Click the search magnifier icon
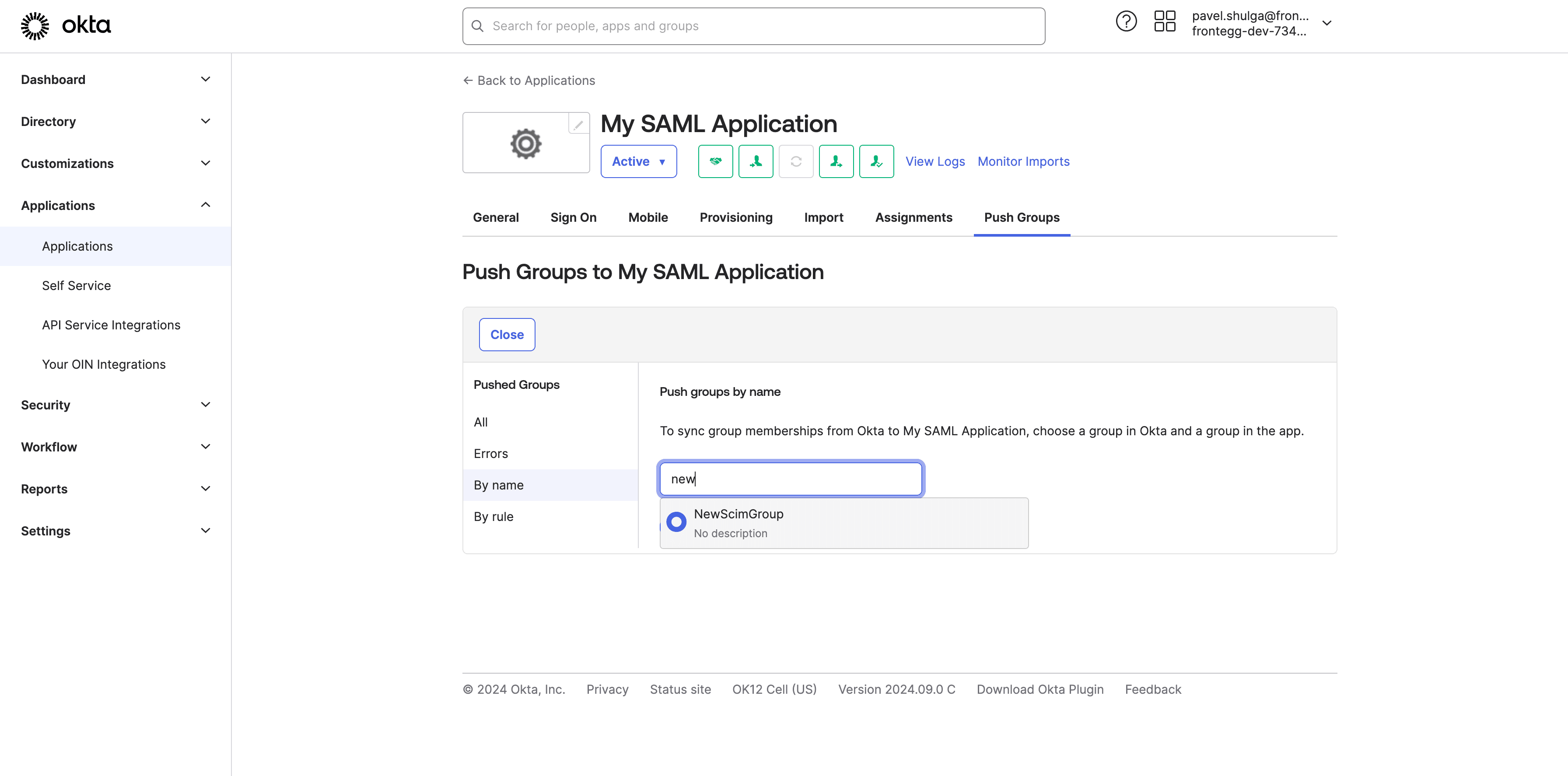Screen dimensions: 1568x776 click(478, 26)
